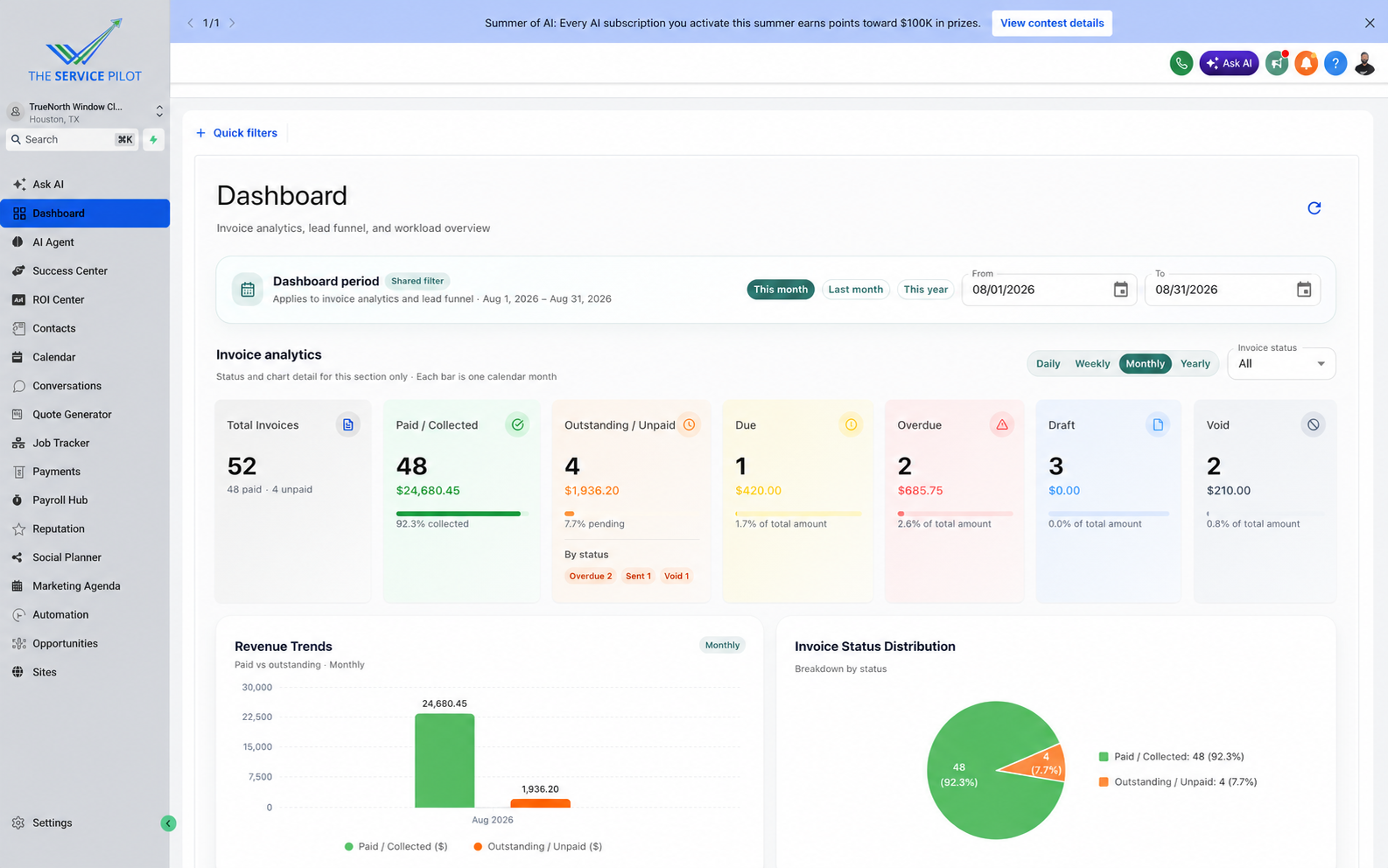This screenshot has height=868, width=1388.
Task: Click the Overdue 2 status chip
Action: click(x=591, y=577)
